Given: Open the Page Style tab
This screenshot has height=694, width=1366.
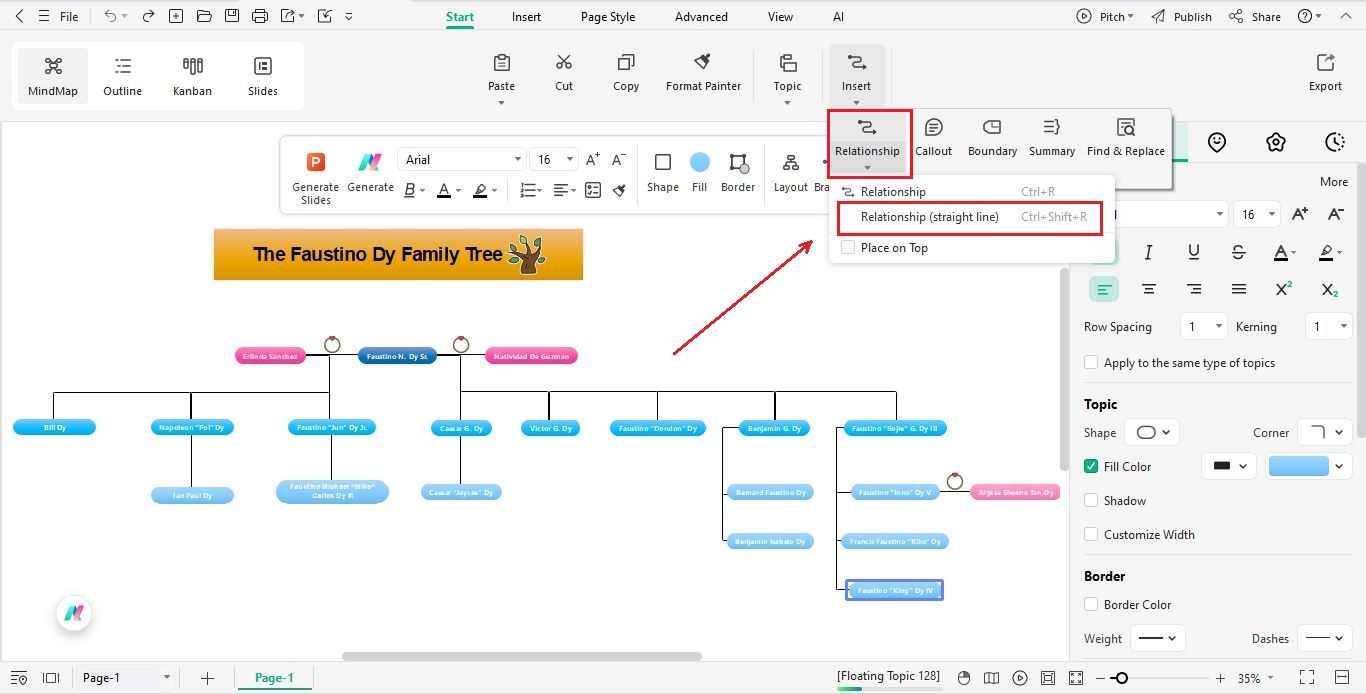Looking at the screenshot, I should pos(608,17).
